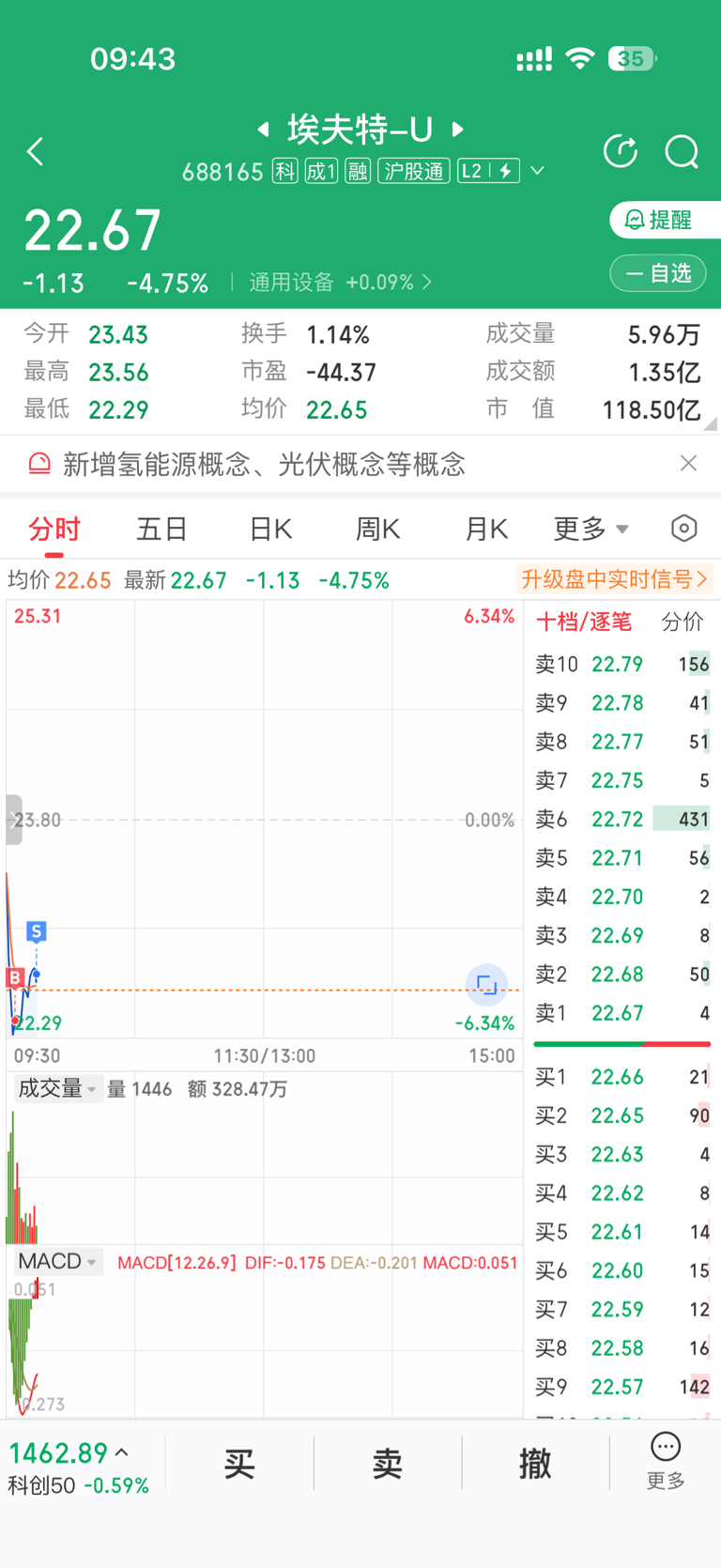Tap the 科 tag badge
This screenshot has width=721, height=1568.
point(284,171)
